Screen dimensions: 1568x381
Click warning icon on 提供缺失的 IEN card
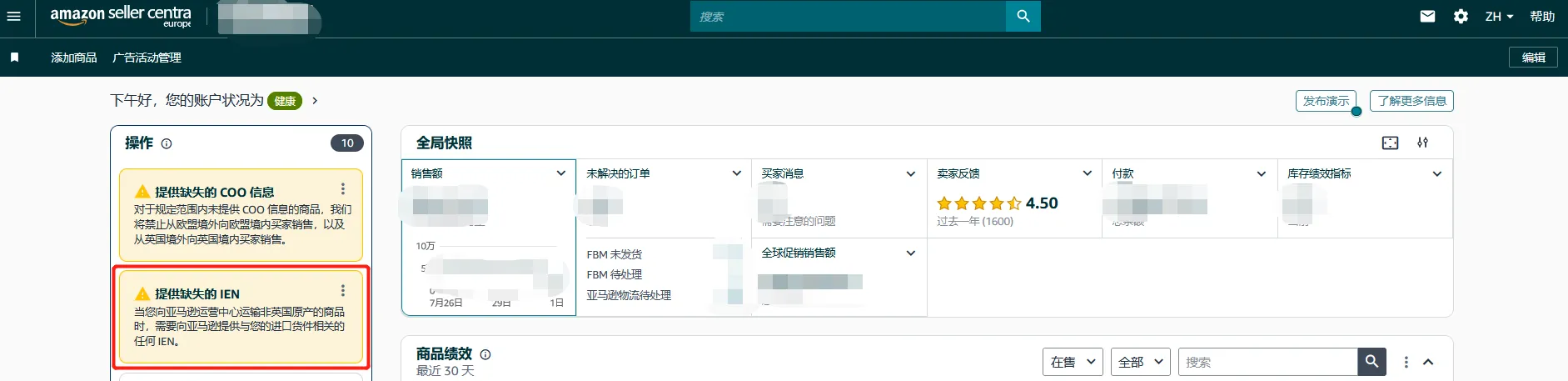(x=142, y=293)
